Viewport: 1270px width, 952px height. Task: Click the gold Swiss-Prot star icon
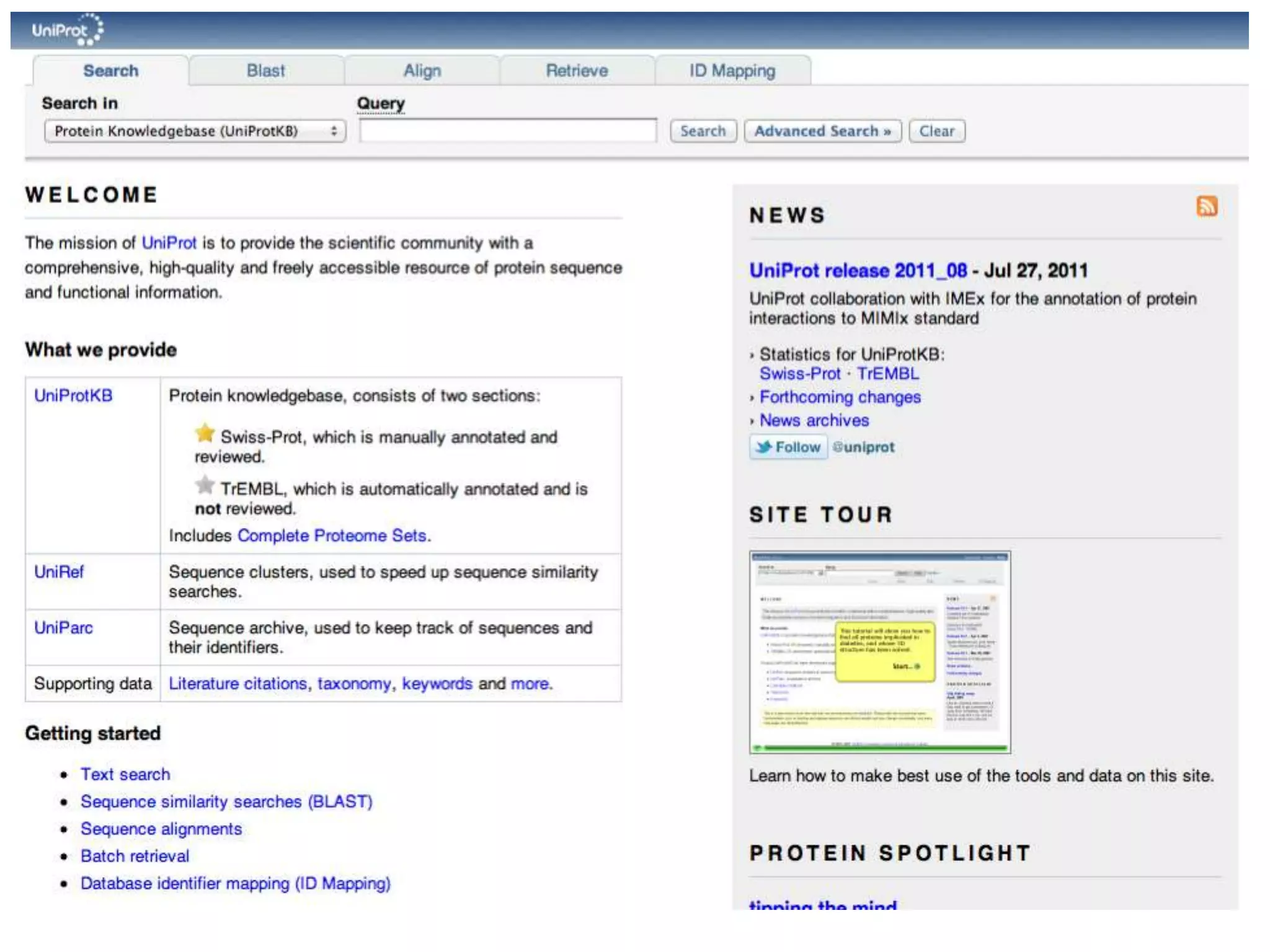tap(205, 433)
